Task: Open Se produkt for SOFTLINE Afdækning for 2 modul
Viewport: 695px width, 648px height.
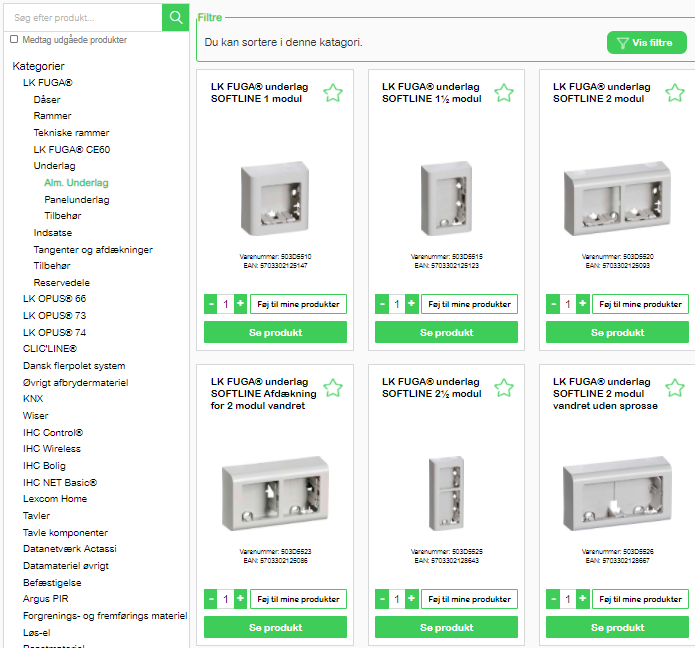Action: coord(275,627)
